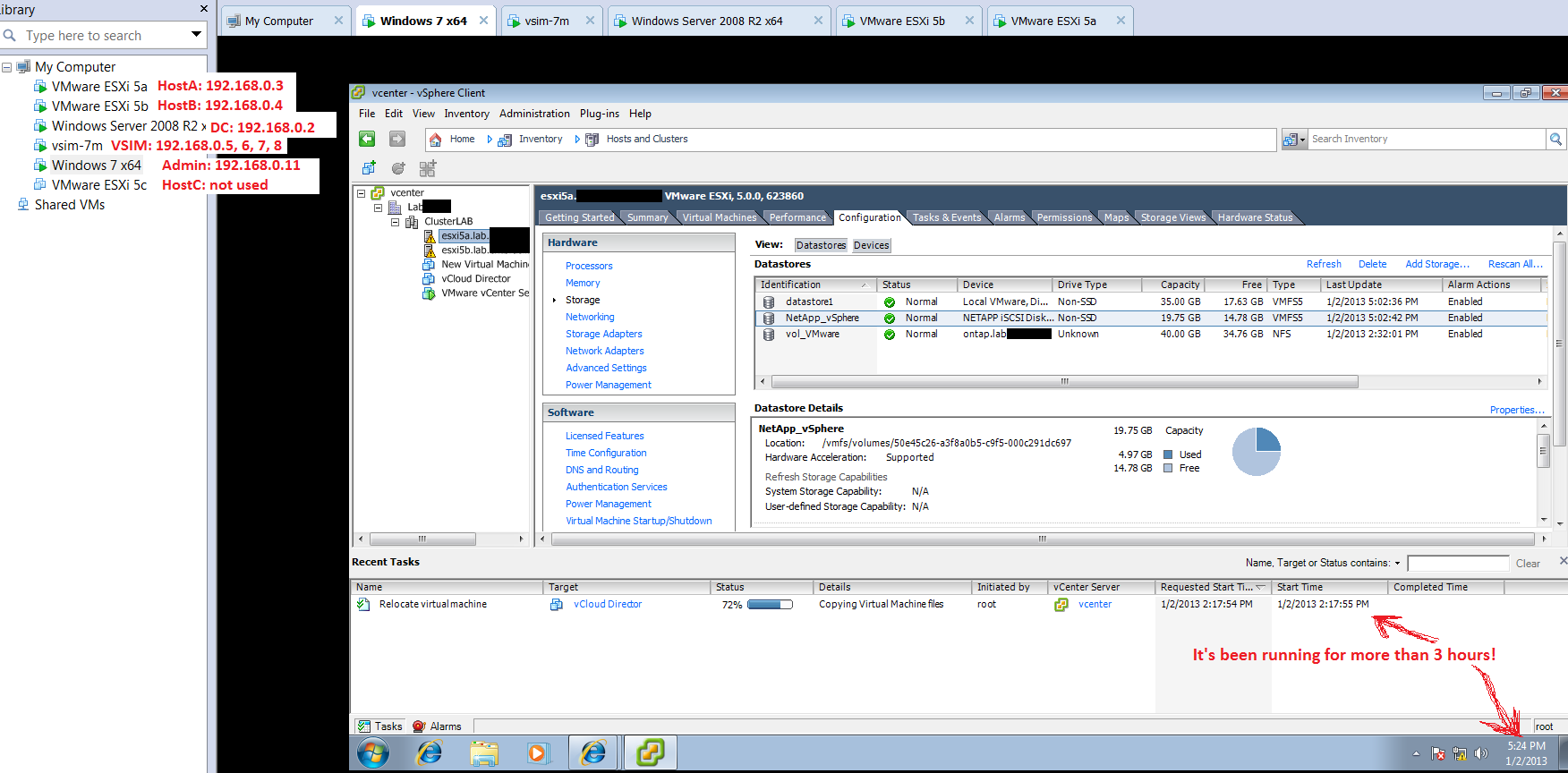The image size is (1568, 773).
Task: Click the datastore list horizontal scrollbar
Action: pyautogui.click(x=1064, y=382)
